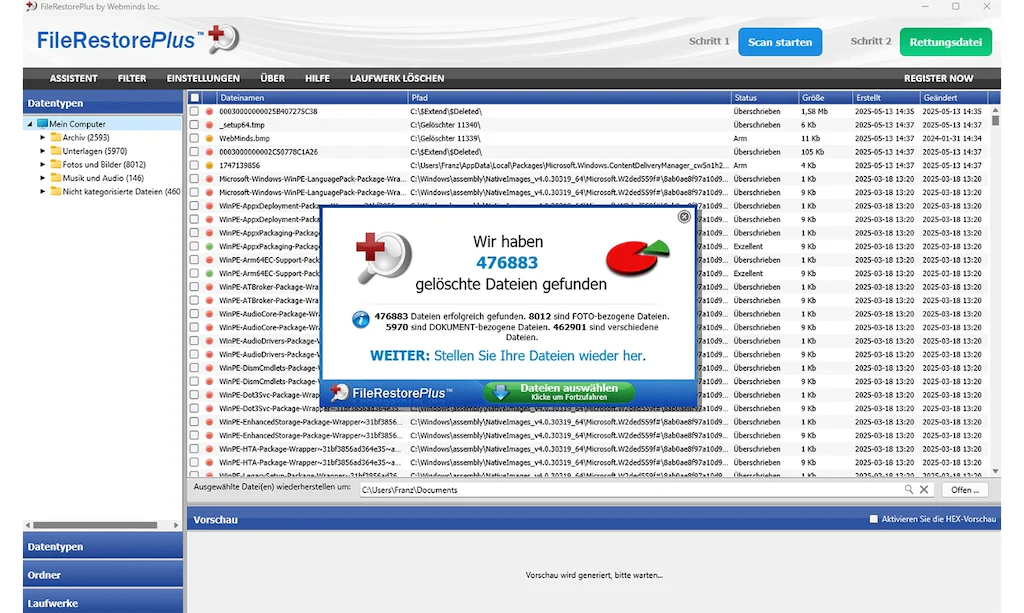
Task: Switch to the Ordner panel
Action: (103, 574)
